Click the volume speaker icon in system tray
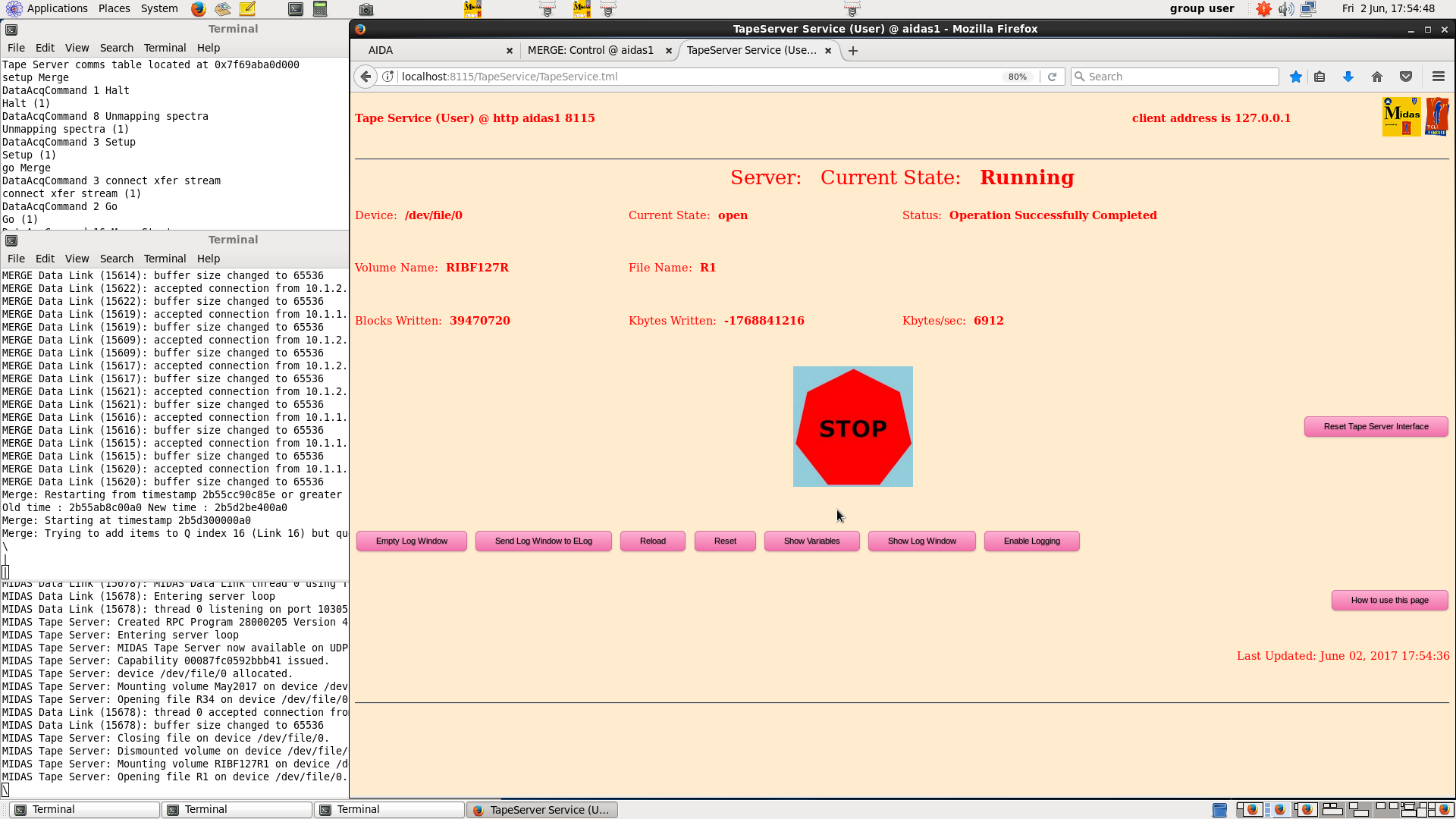1456x819 pixels. pyautogui.click(x=1285, y=9)
